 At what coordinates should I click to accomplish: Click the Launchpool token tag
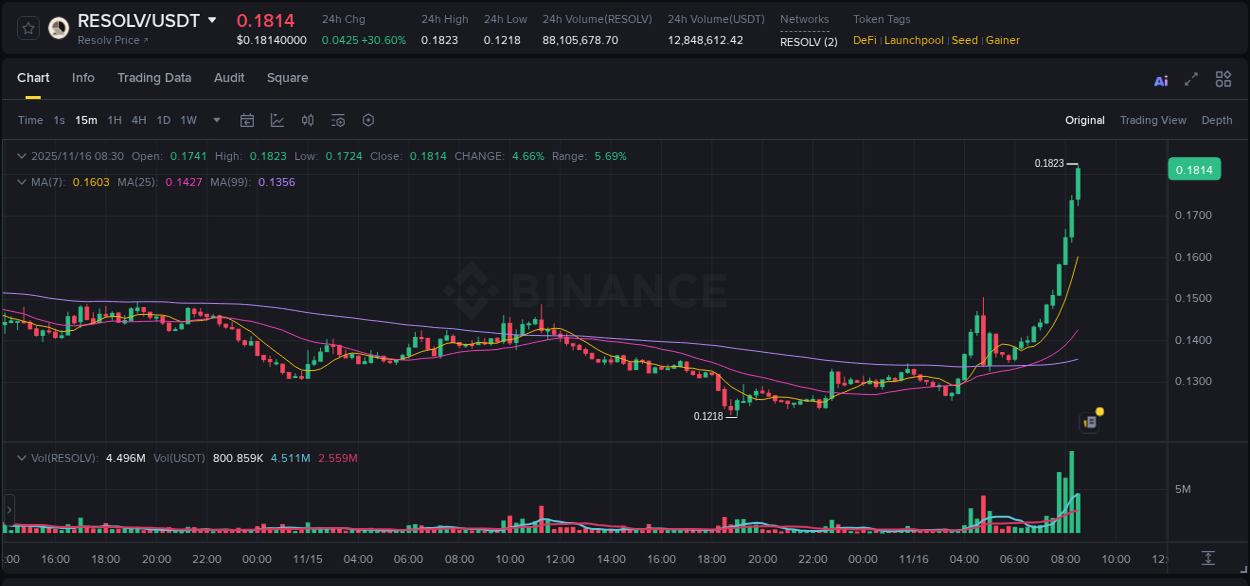click(x=913, y=40)
